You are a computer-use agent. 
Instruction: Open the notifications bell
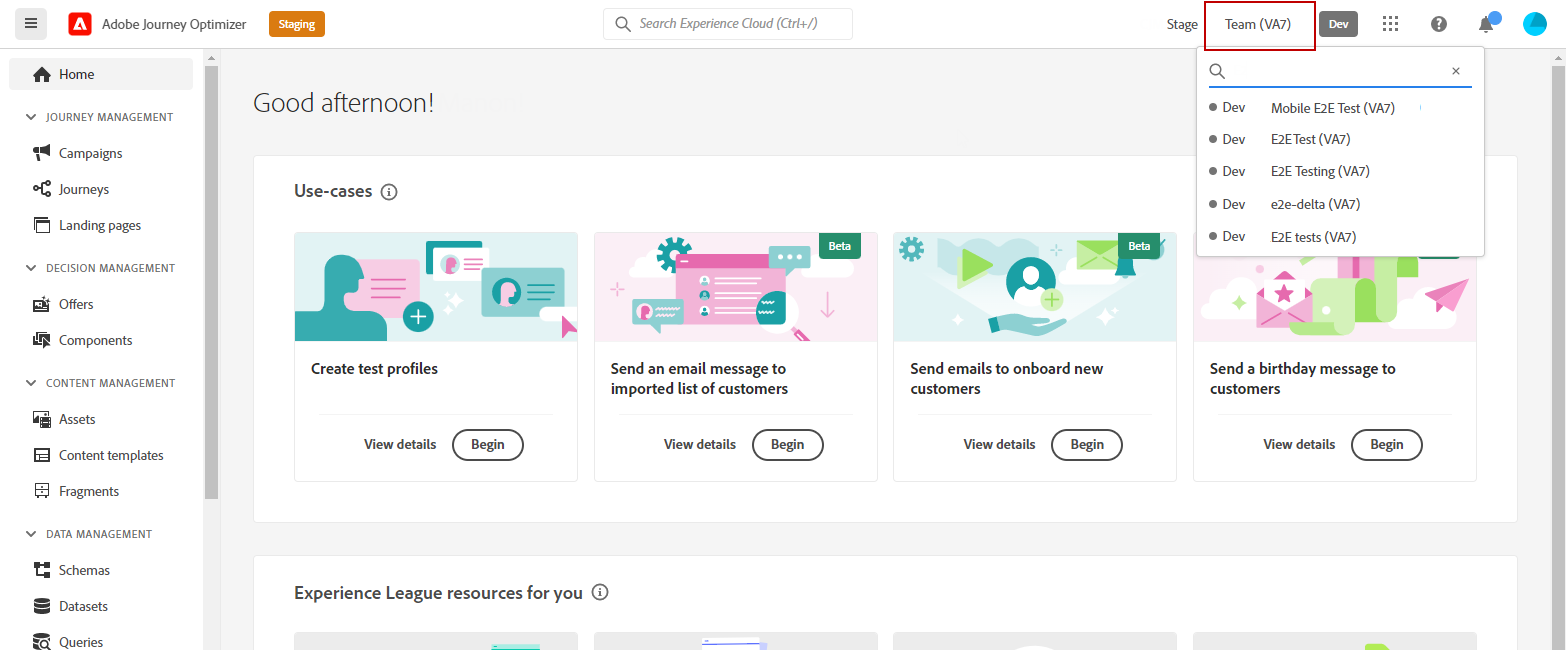(1487, 24)
